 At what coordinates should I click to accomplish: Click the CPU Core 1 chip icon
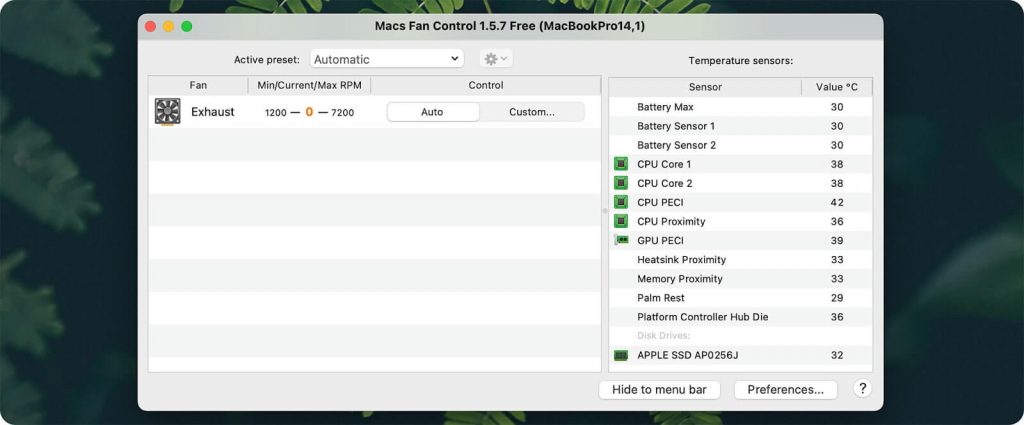[x=621, y=164]
